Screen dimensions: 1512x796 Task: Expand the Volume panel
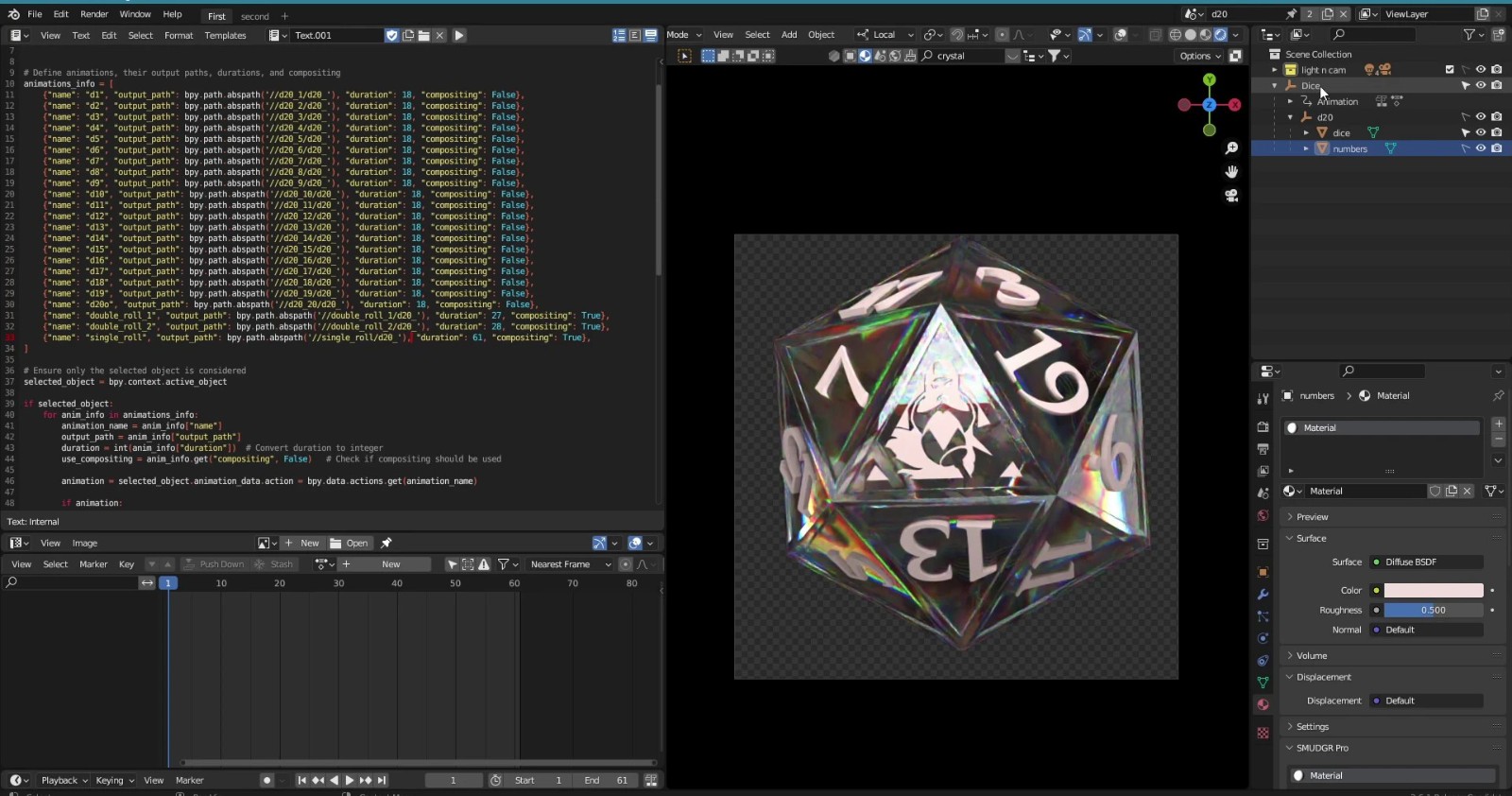(x=1311, y=655)
